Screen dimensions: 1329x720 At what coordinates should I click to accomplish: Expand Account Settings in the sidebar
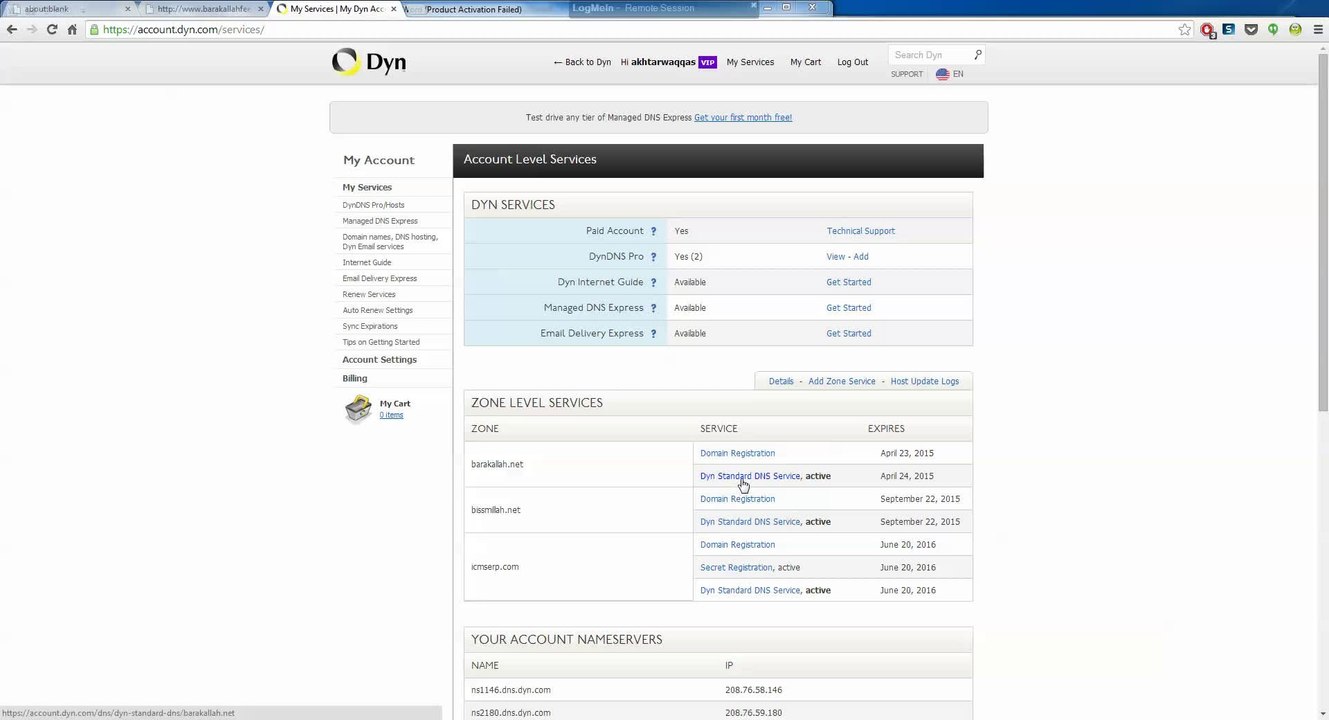379,360
